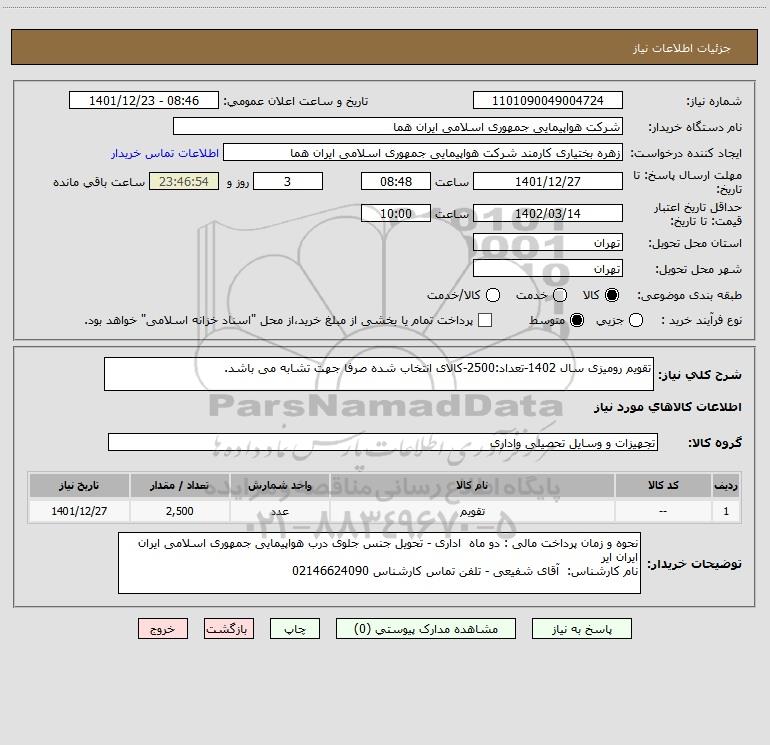Screen dimensions: 770x745
Task: Click the delivery city تهران field
Action: click(548, 269)
